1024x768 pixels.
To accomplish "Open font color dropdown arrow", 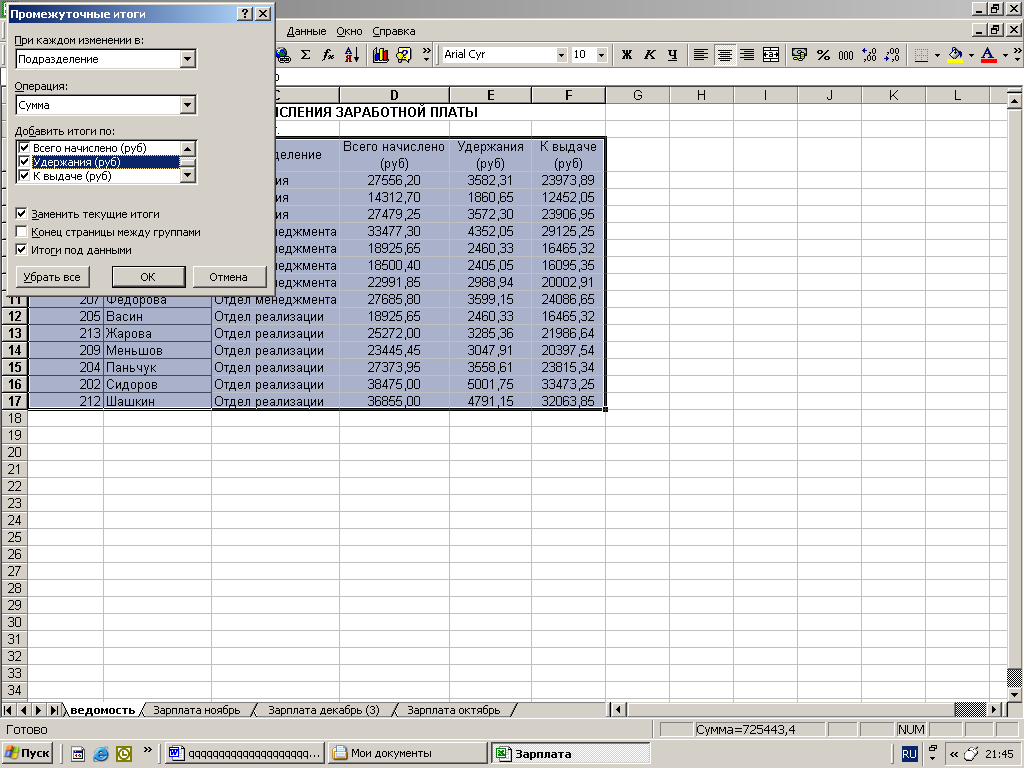I will [x=1005, y=55].
